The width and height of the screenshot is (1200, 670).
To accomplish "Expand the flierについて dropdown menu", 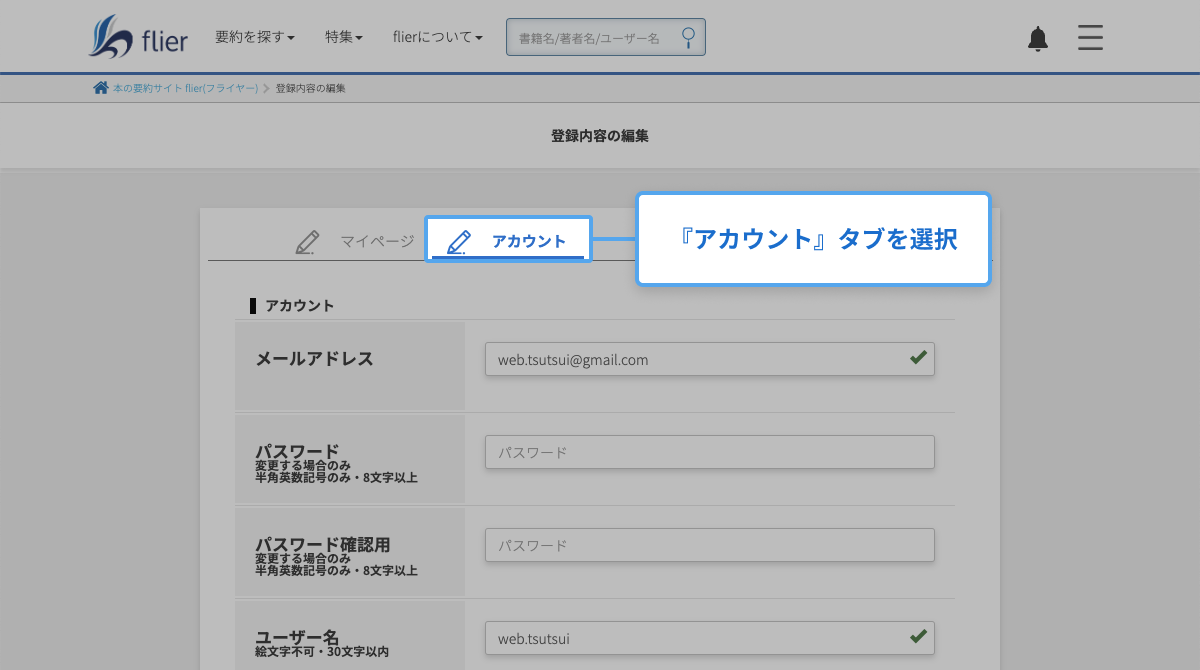I will pos(438,38).
